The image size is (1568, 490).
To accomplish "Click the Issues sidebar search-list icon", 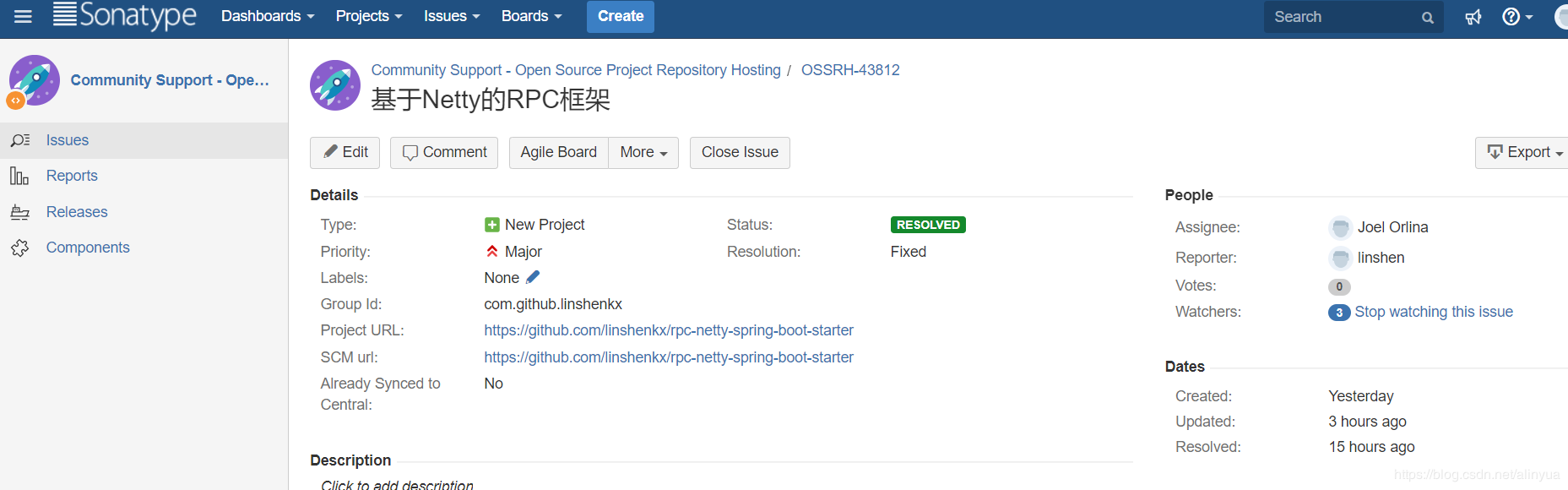I will (x=20, y=140).
